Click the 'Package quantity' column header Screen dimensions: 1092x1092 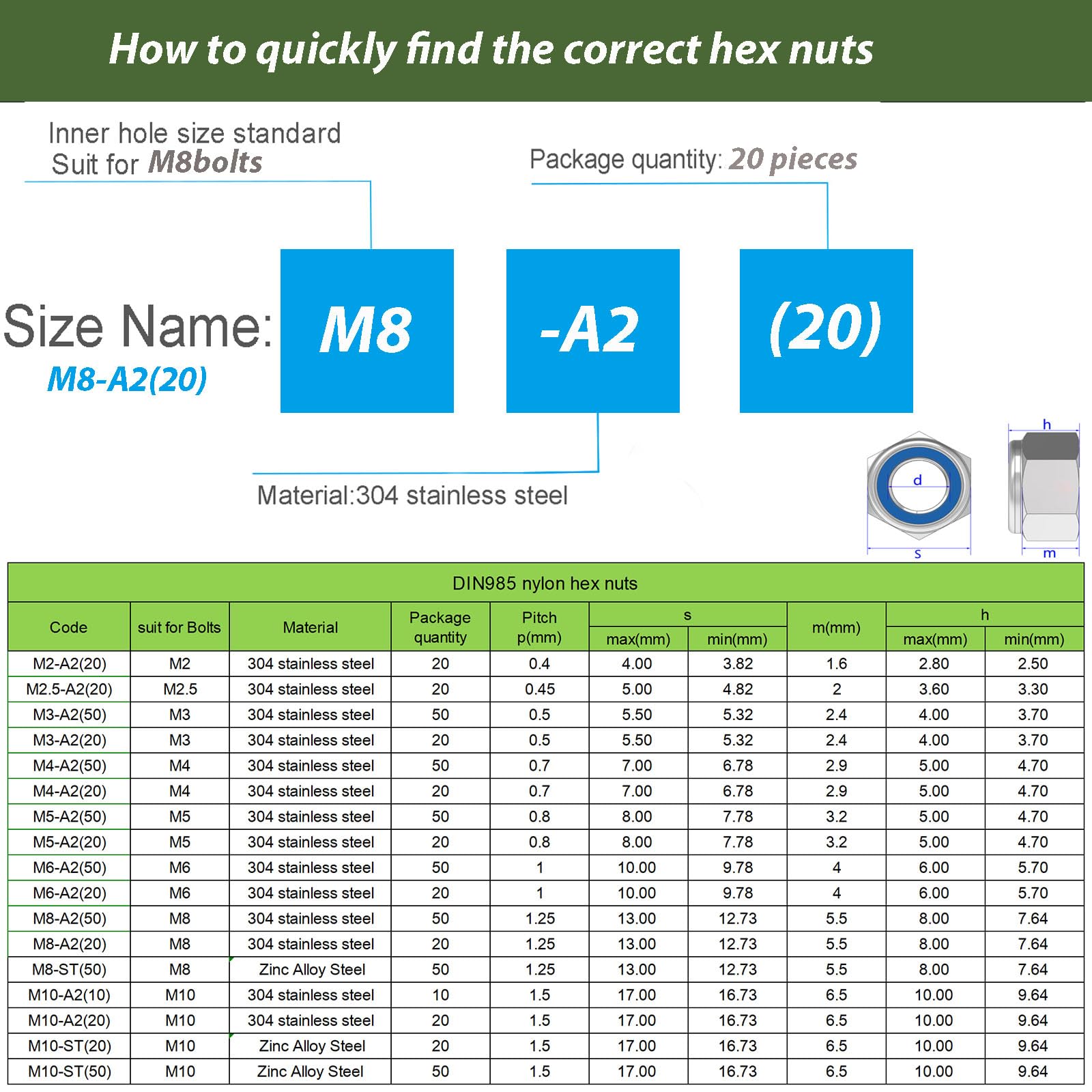point(440,627)
